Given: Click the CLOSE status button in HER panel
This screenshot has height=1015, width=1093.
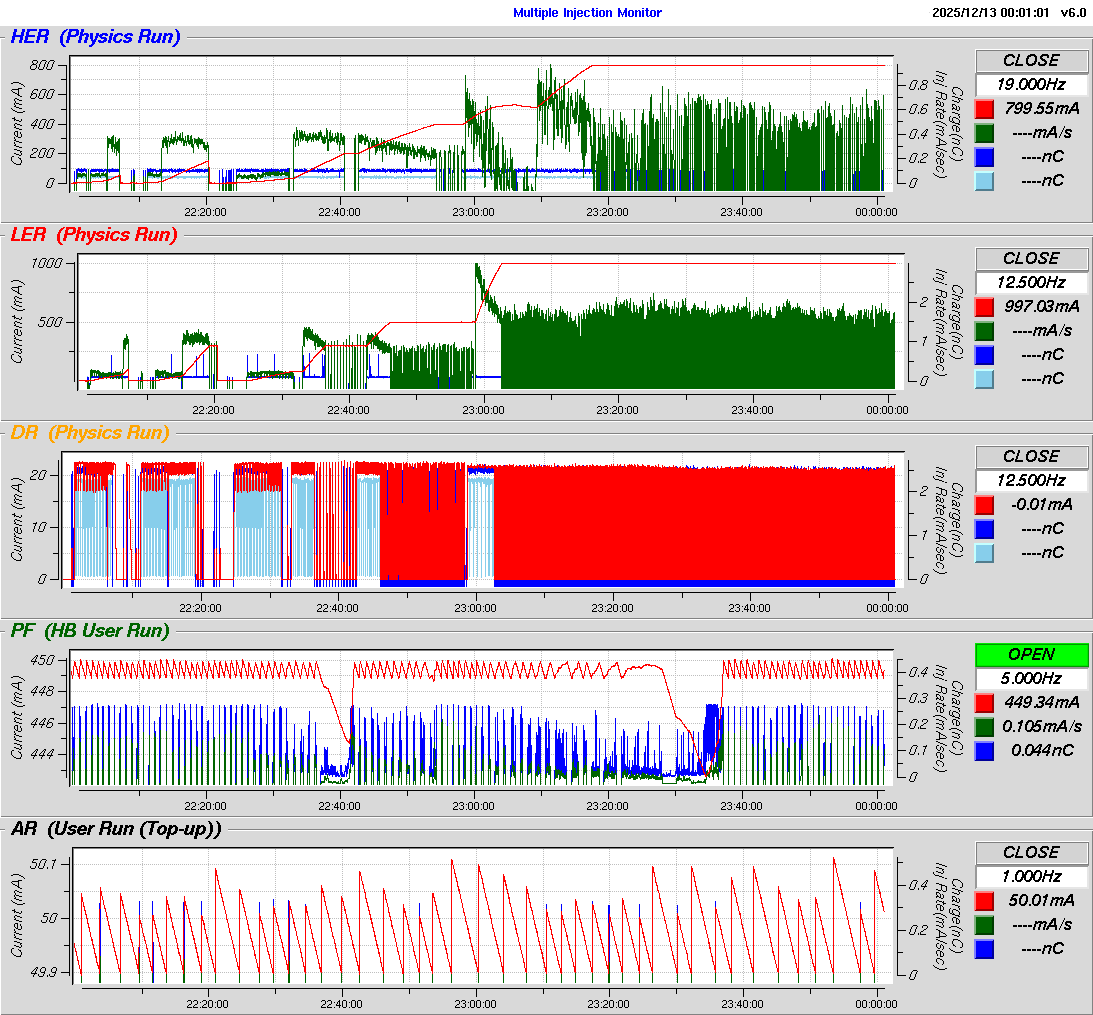Looking at the screenshot, I should pyautogui.click(x=1031, y=60).
